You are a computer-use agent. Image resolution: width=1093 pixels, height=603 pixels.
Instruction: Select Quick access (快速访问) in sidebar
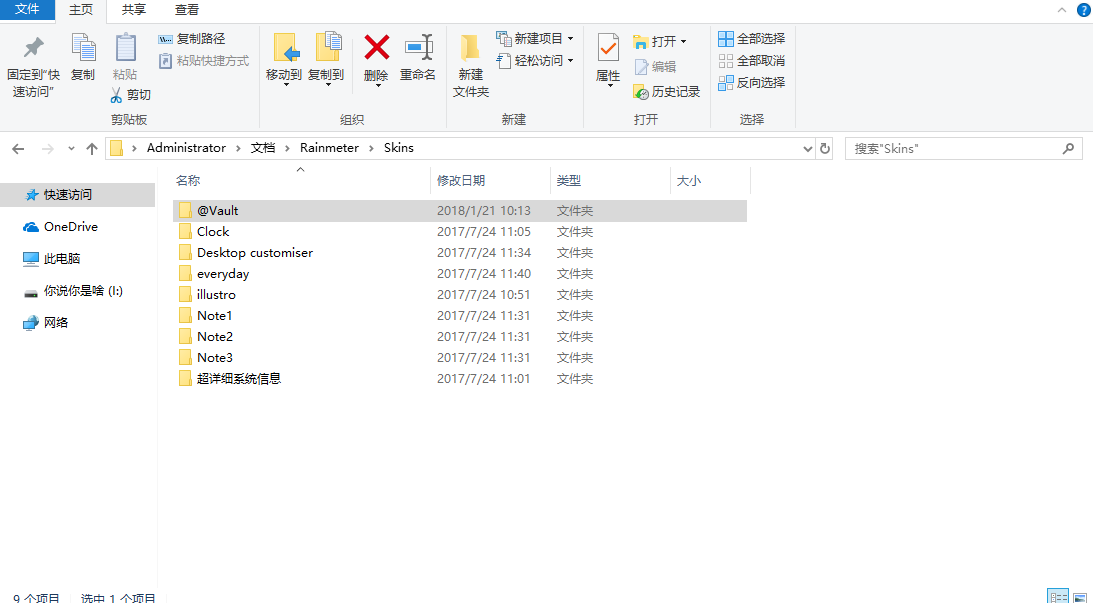tap(77, 194)
